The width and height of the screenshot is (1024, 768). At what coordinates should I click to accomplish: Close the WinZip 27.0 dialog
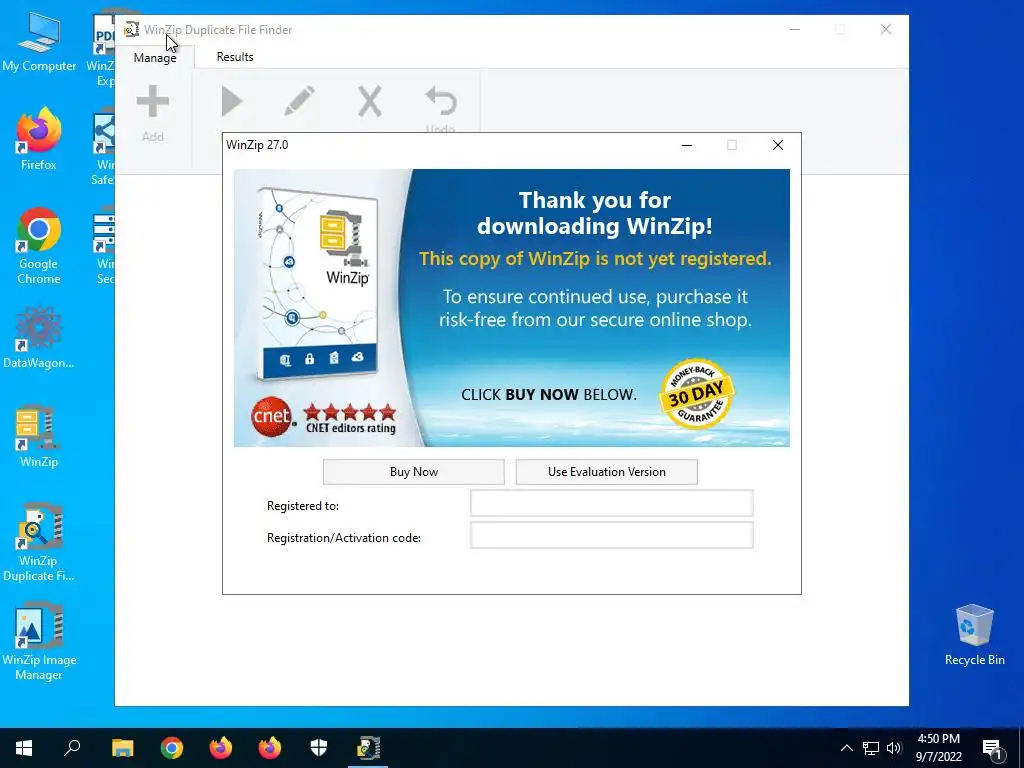click(x=778, y=145)
